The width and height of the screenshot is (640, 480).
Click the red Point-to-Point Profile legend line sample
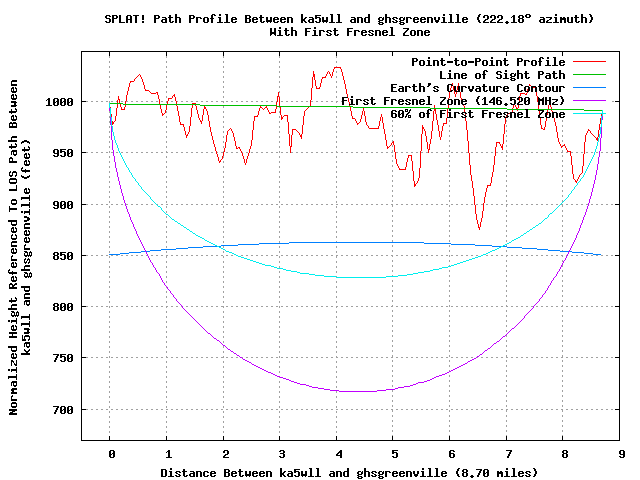588,62
